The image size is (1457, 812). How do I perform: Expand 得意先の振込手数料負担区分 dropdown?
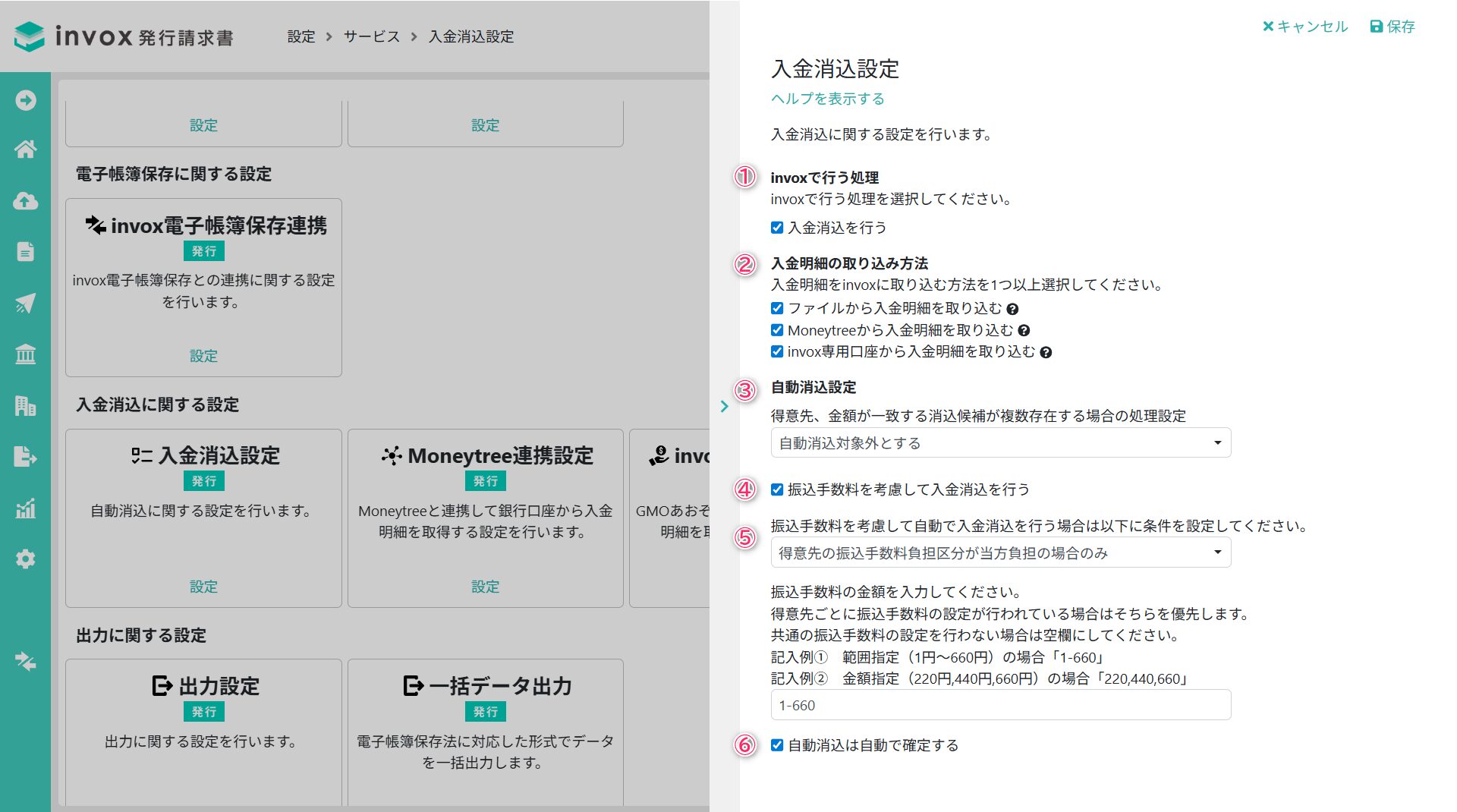coord(1000,553)
